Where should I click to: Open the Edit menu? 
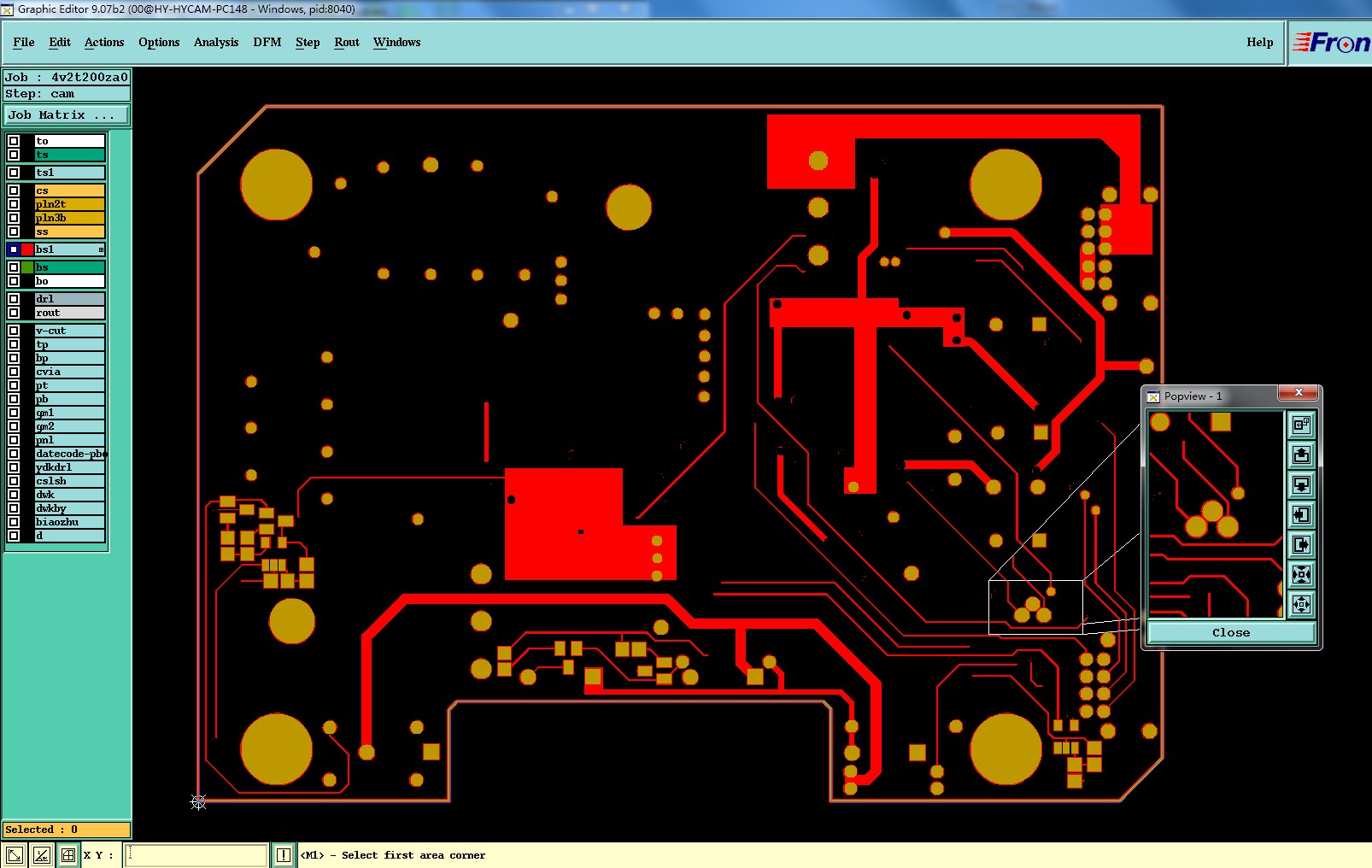point(60,42)
